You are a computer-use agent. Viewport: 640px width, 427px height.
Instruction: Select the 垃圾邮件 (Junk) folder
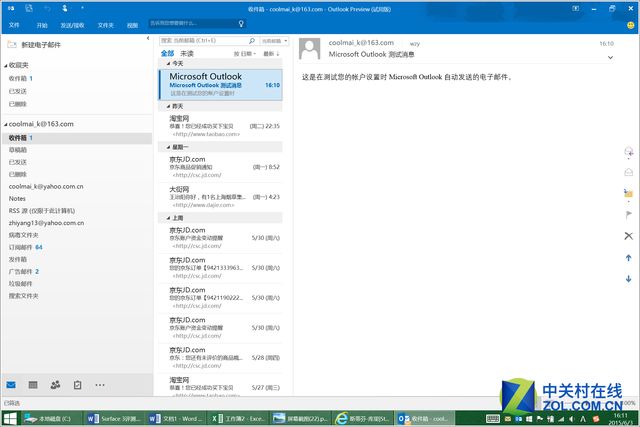coord(20,284)
